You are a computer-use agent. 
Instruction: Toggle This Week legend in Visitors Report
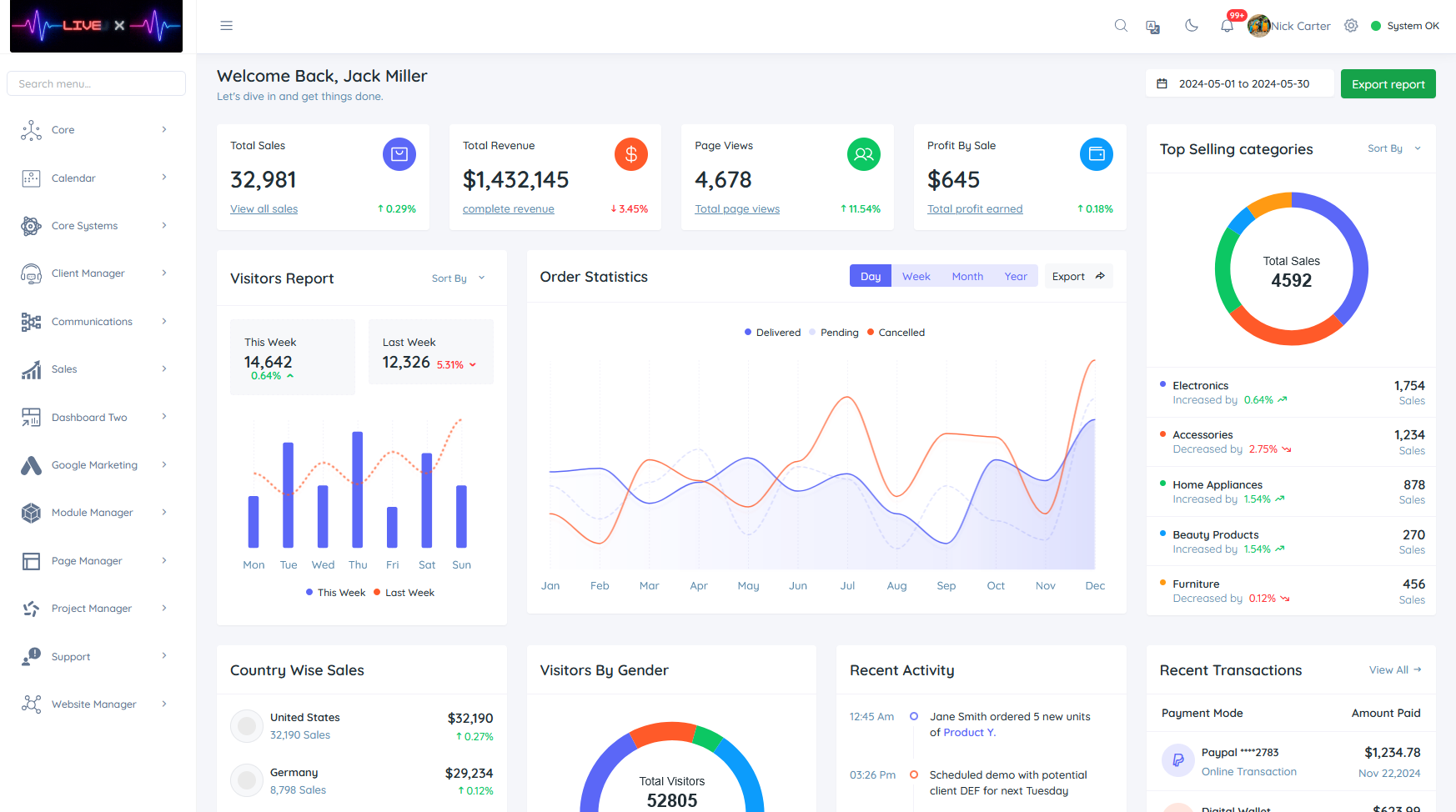point(335,593)
